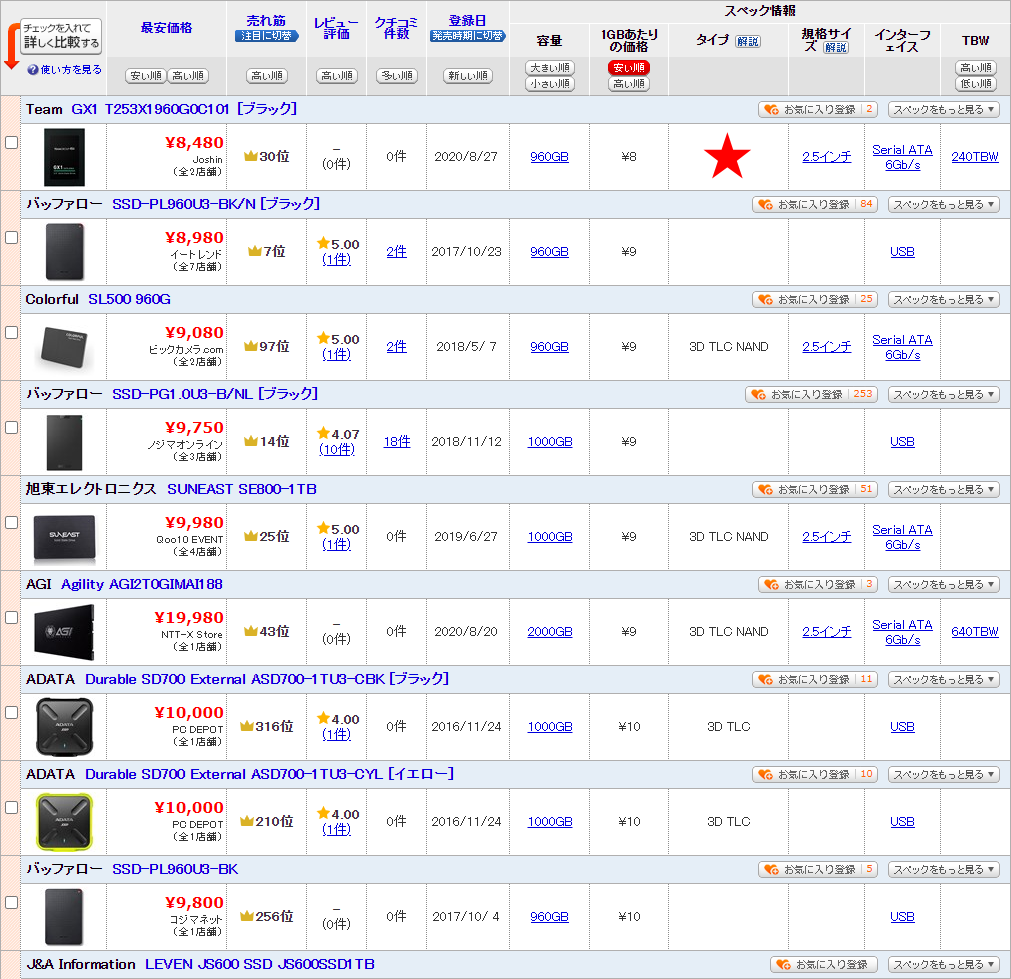The width and height of the screenshot is (1011, 979).
Task: Click 640TBW spec link
Action: pos(974,632)
